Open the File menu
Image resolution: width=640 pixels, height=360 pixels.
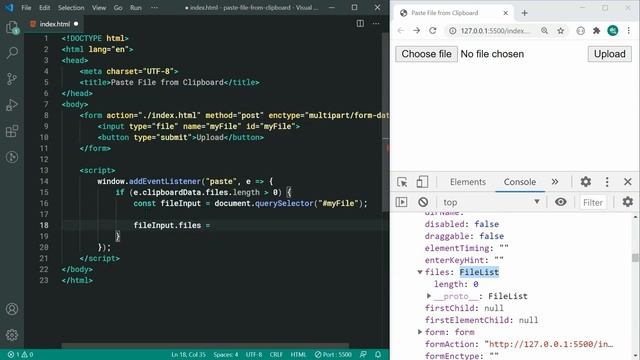click(x=26, y=8)
